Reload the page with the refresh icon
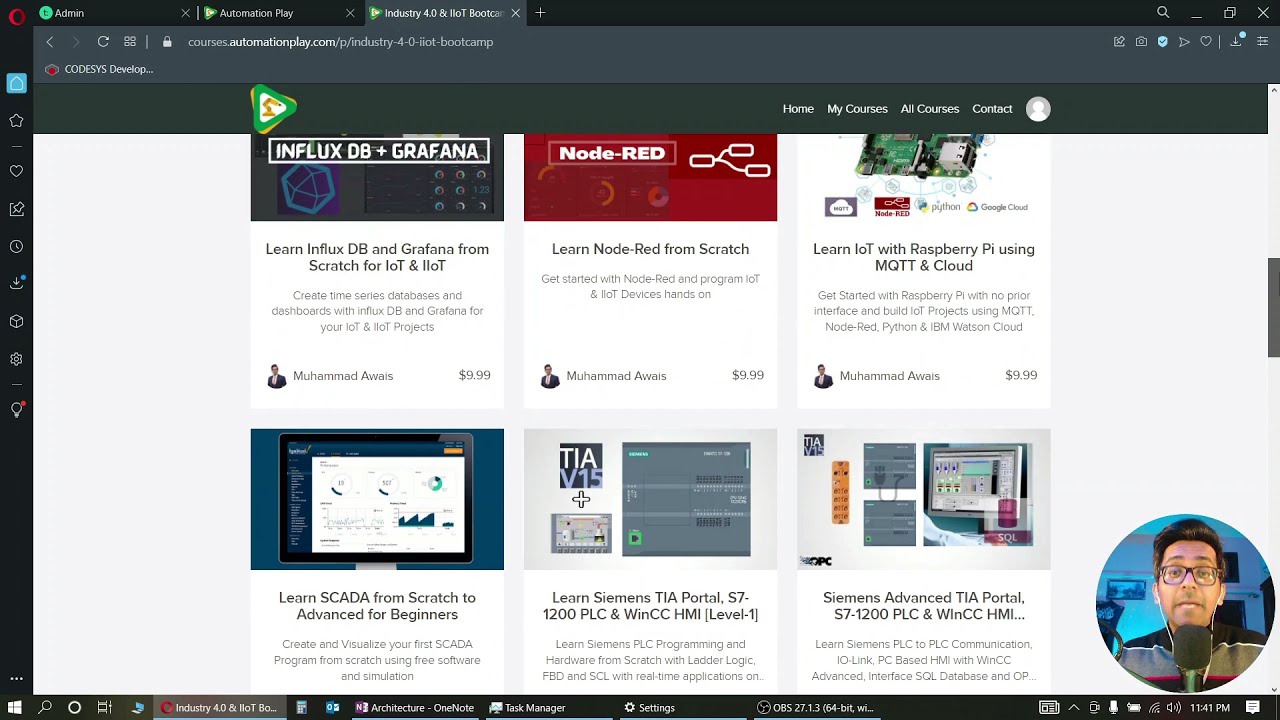 [x=103, y=42]
